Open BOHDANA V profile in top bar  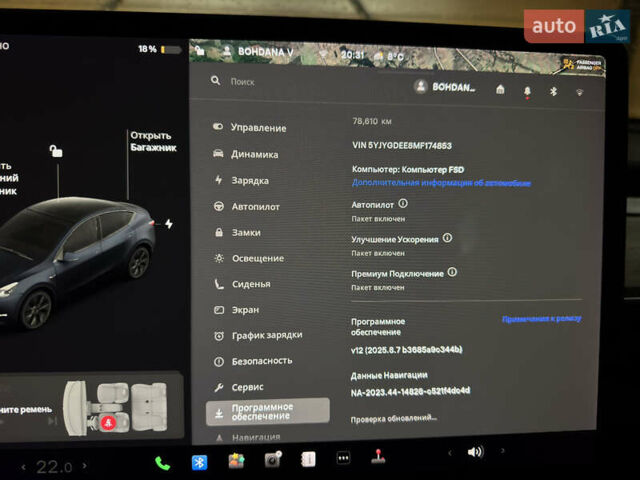tap(258, 51)
